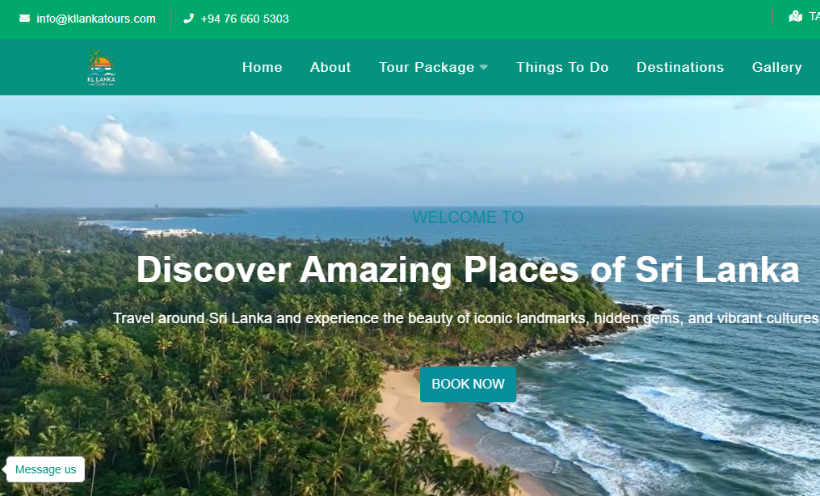Click the partially visible TA text link

click(x=814, y=17)
